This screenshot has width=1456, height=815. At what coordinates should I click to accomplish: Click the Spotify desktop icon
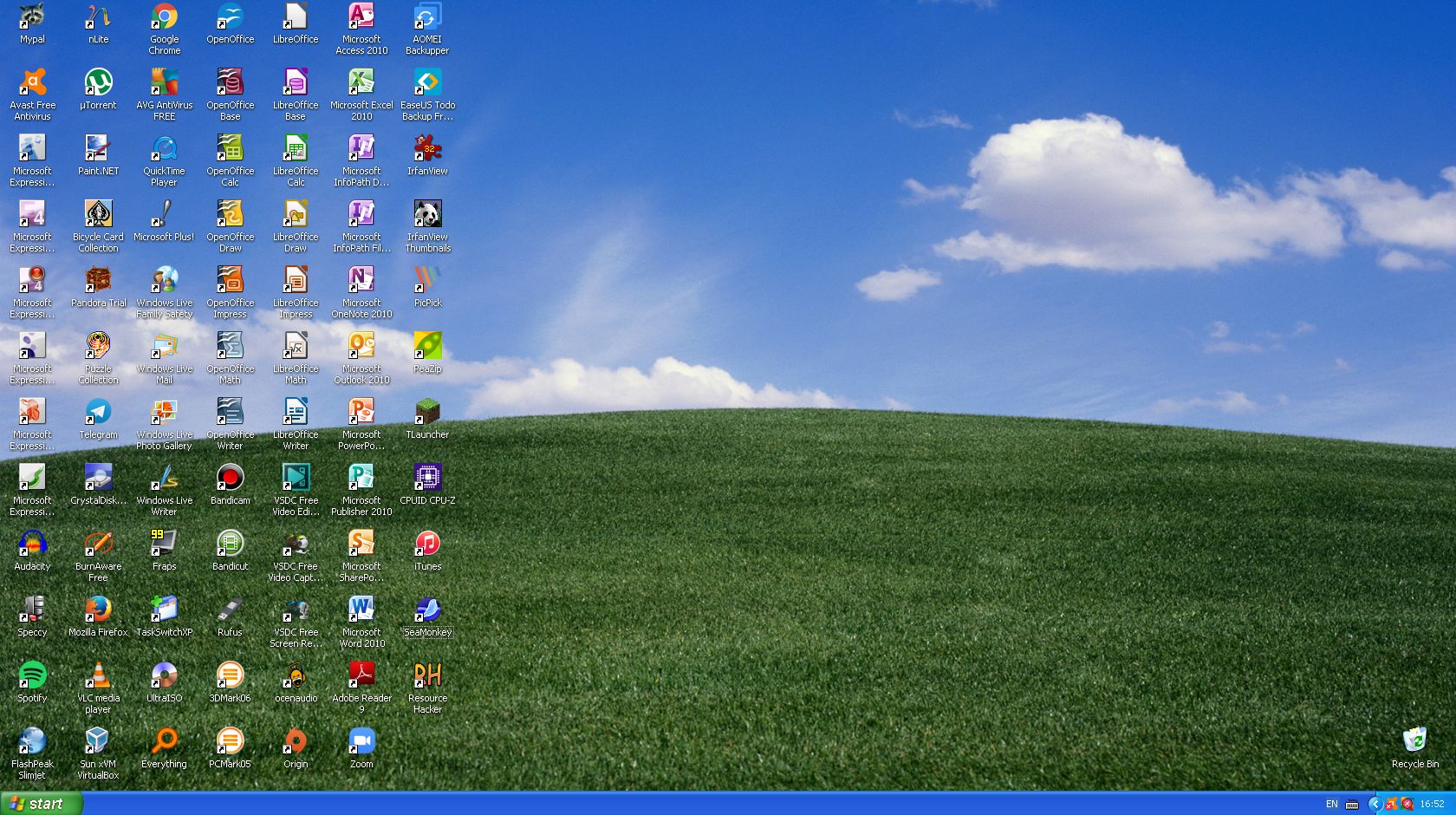(32, 676)
